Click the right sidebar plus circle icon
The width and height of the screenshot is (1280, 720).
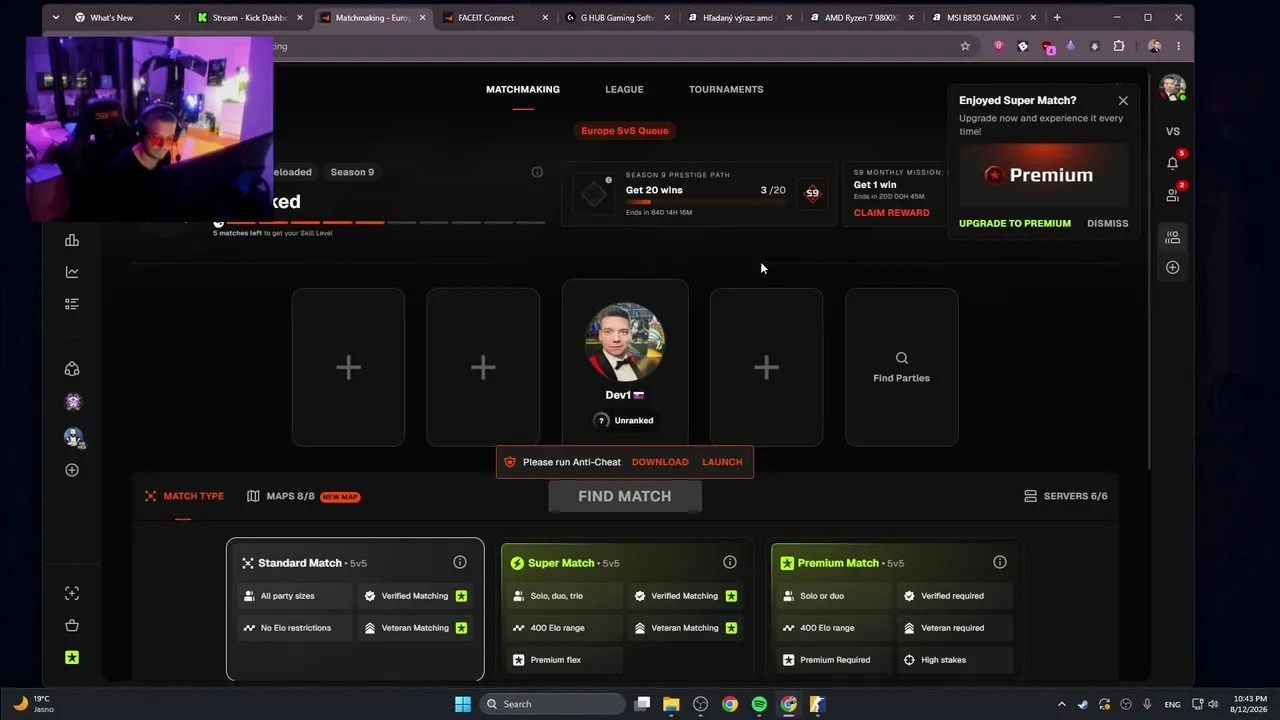coord(1173,267)
